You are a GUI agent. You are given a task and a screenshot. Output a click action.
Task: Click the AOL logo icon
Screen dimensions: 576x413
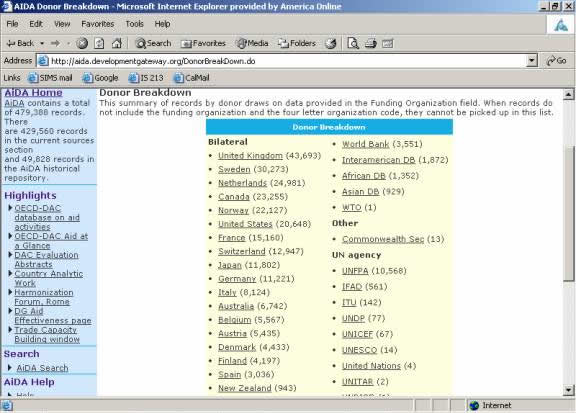tap(560, 25)
